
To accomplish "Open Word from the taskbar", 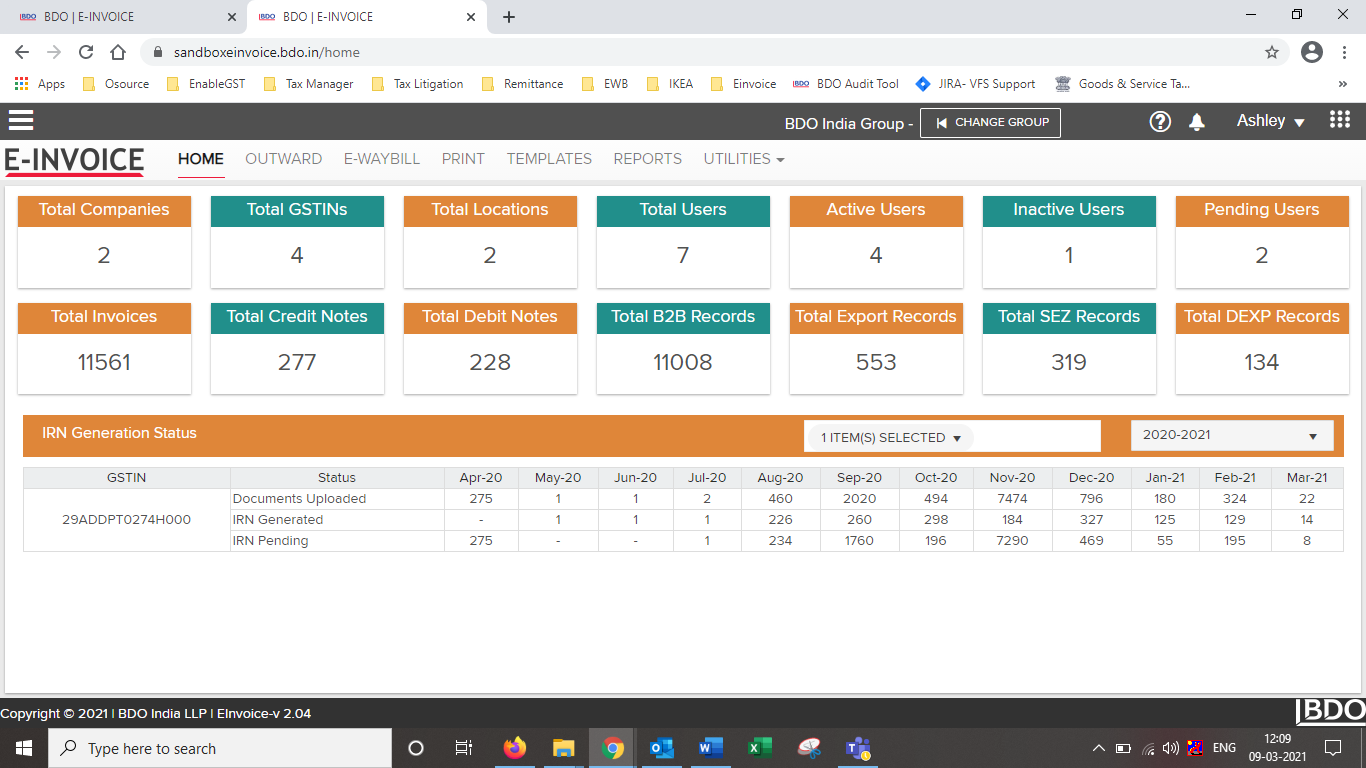I will coord(710,748).
